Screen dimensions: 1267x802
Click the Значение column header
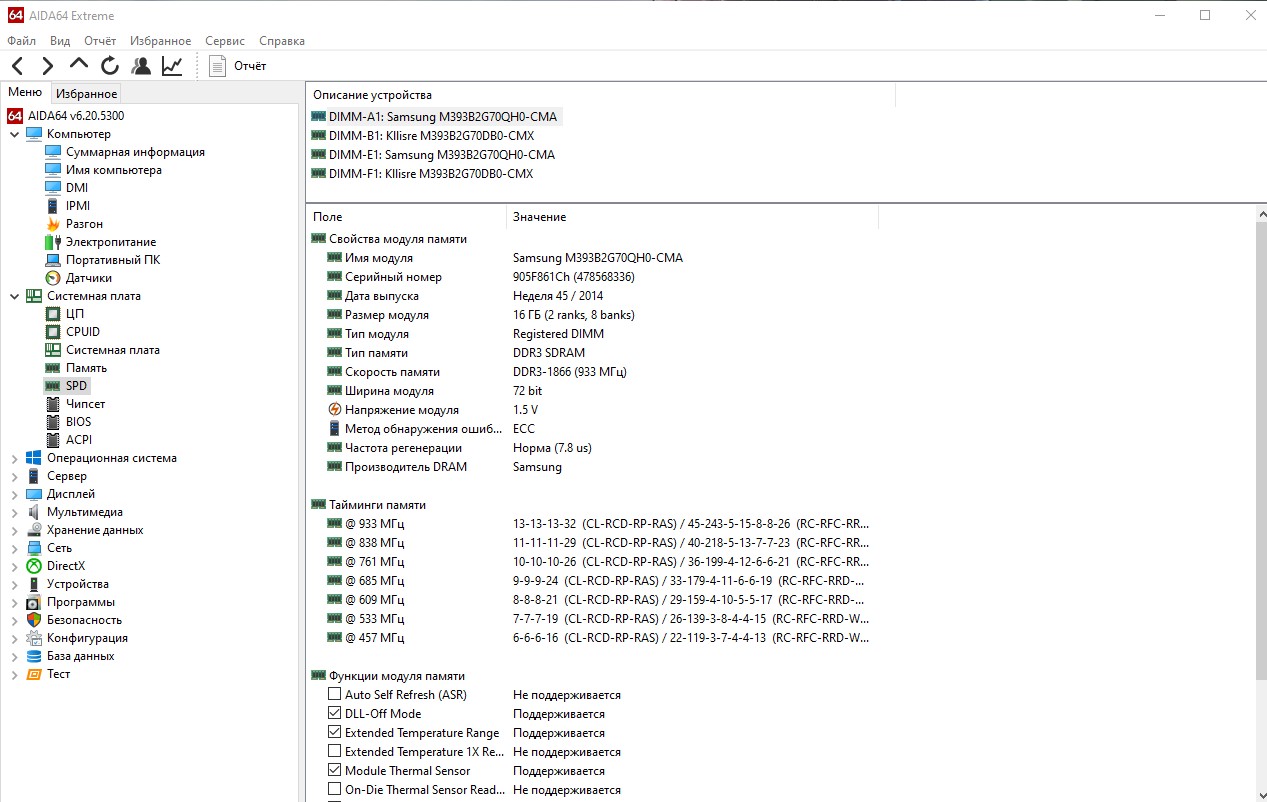pyautogui.click(x=692, y=217)
